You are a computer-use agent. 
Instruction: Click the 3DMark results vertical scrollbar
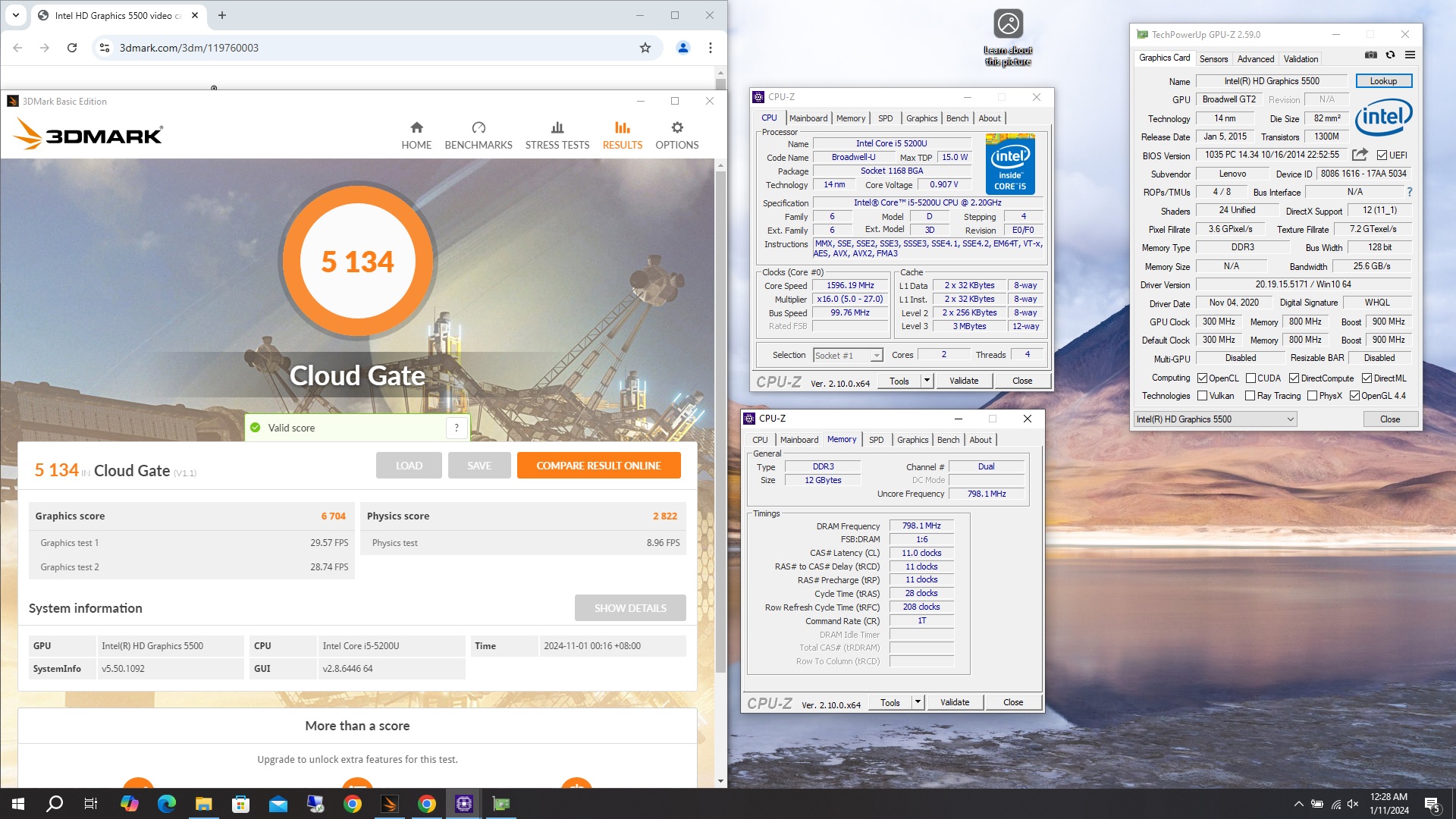tap(720, 421)
